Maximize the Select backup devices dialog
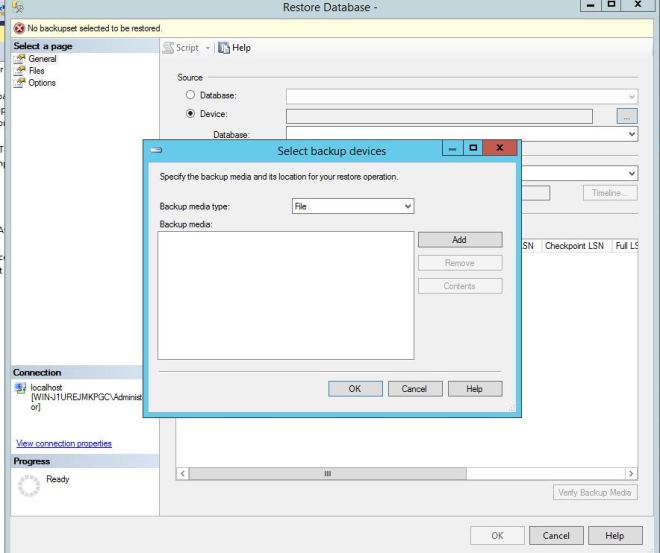The image size is (660, 553). [473, 148]
